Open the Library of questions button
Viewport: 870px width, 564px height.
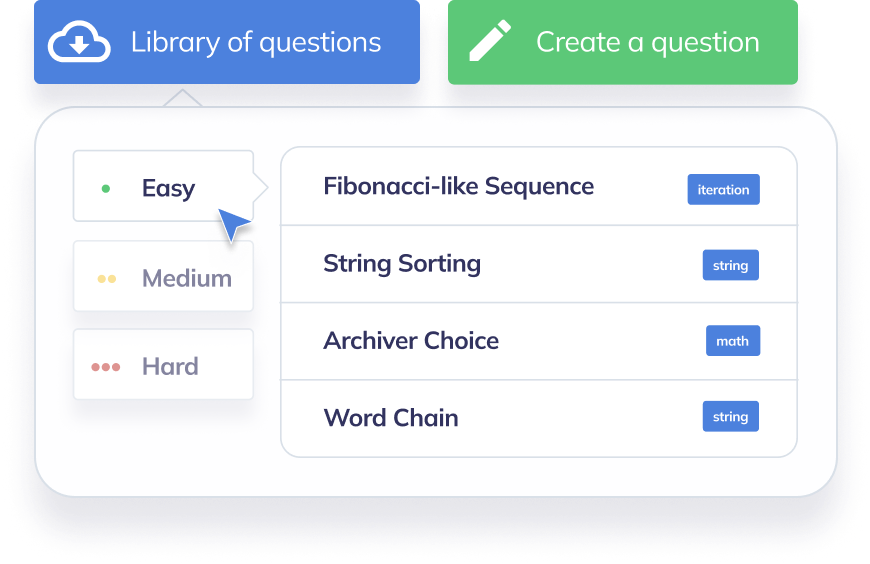coord(227,42)
